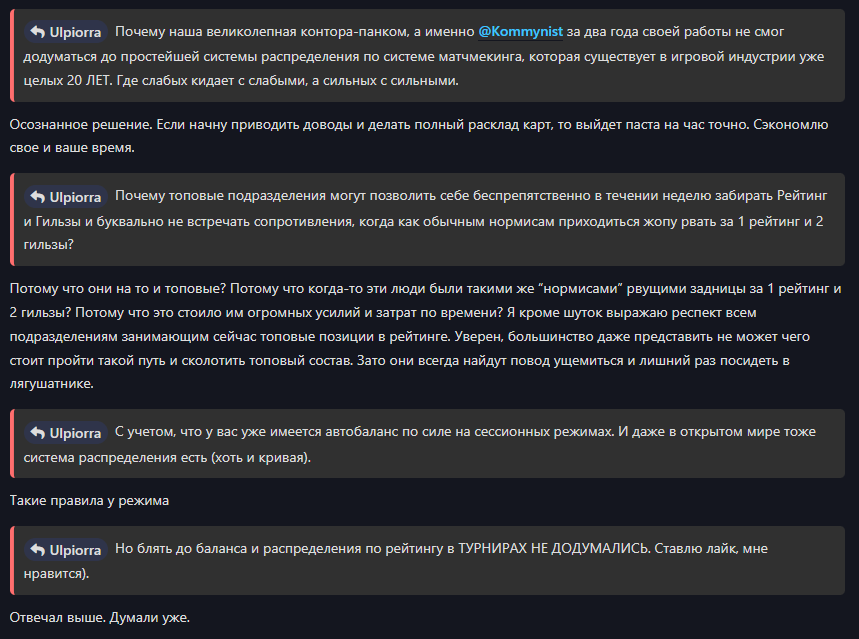859x639 pixels.
Task: Click red left border of @Kommynist quote
Action: pyautogui.click(x=12, y=55)
